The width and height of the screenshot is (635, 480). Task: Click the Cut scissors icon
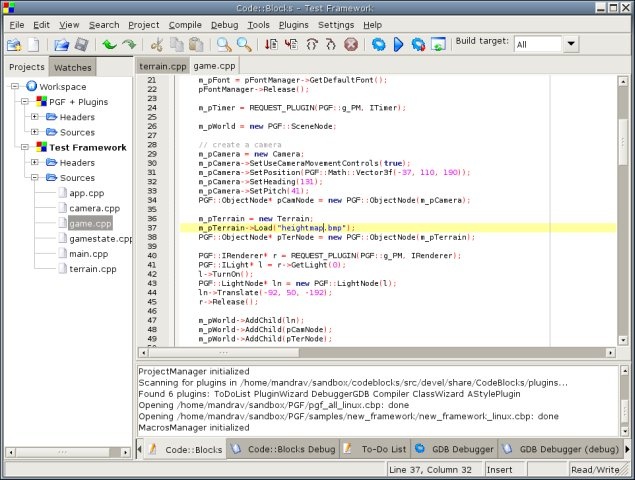[156, 45]
